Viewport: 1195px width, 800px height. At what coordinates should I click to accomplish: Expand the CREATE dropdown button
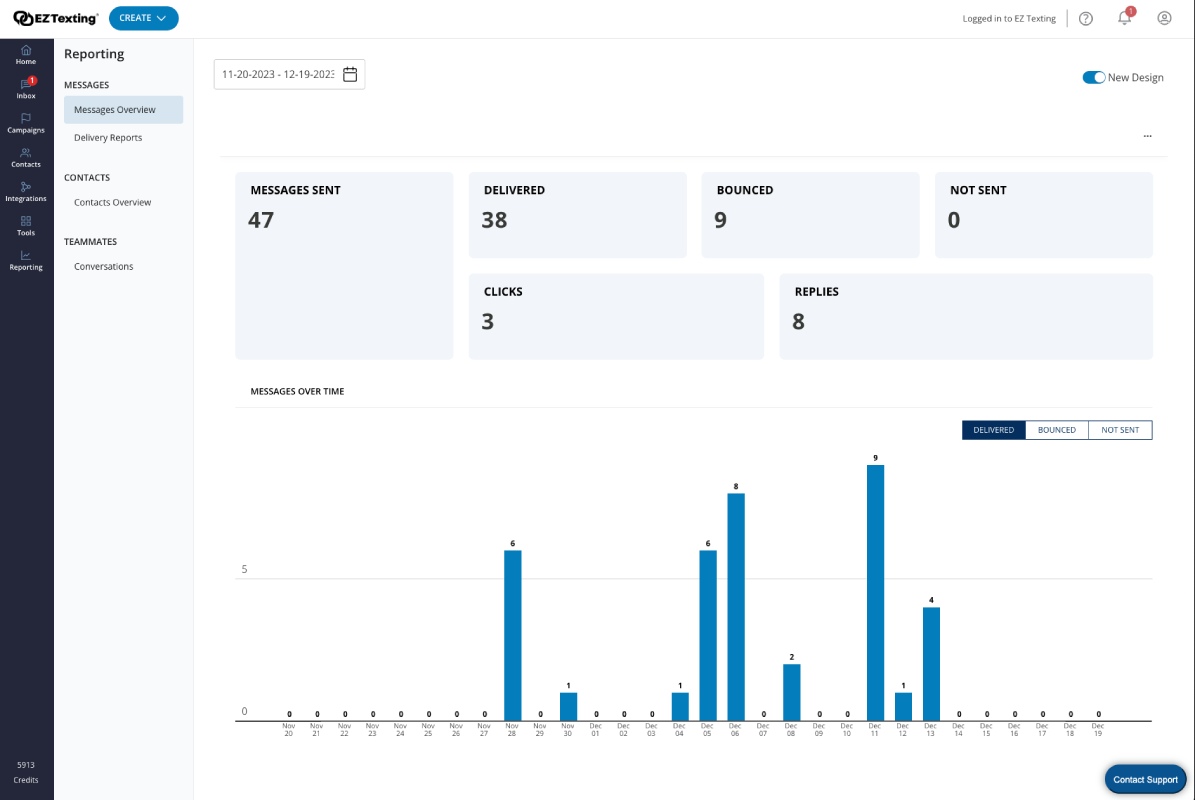point(143,18)
